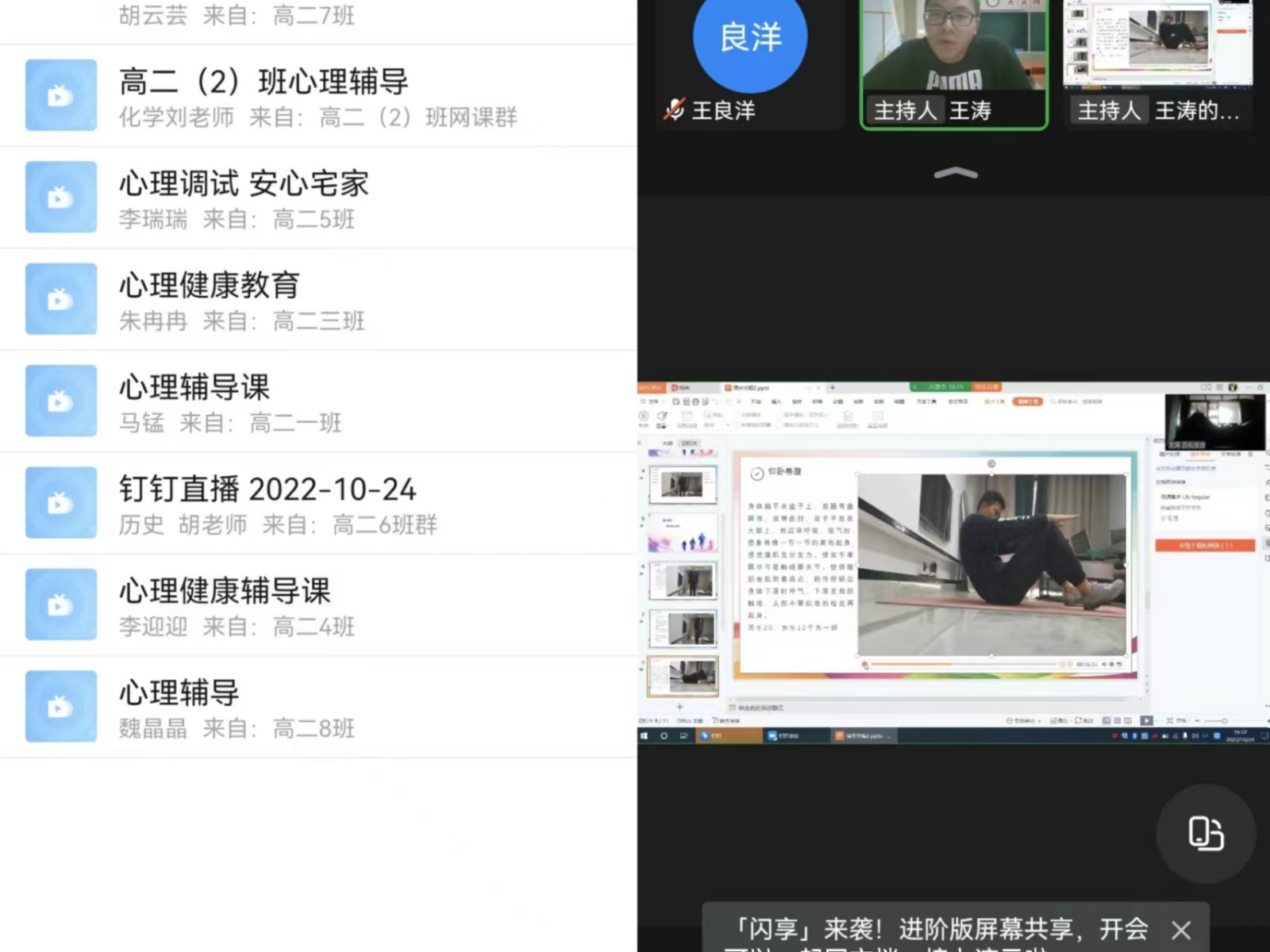Start the slideshow from the WPS status bar
Viewport: 1270px width, 952px height.
[x=1145, y=720]
